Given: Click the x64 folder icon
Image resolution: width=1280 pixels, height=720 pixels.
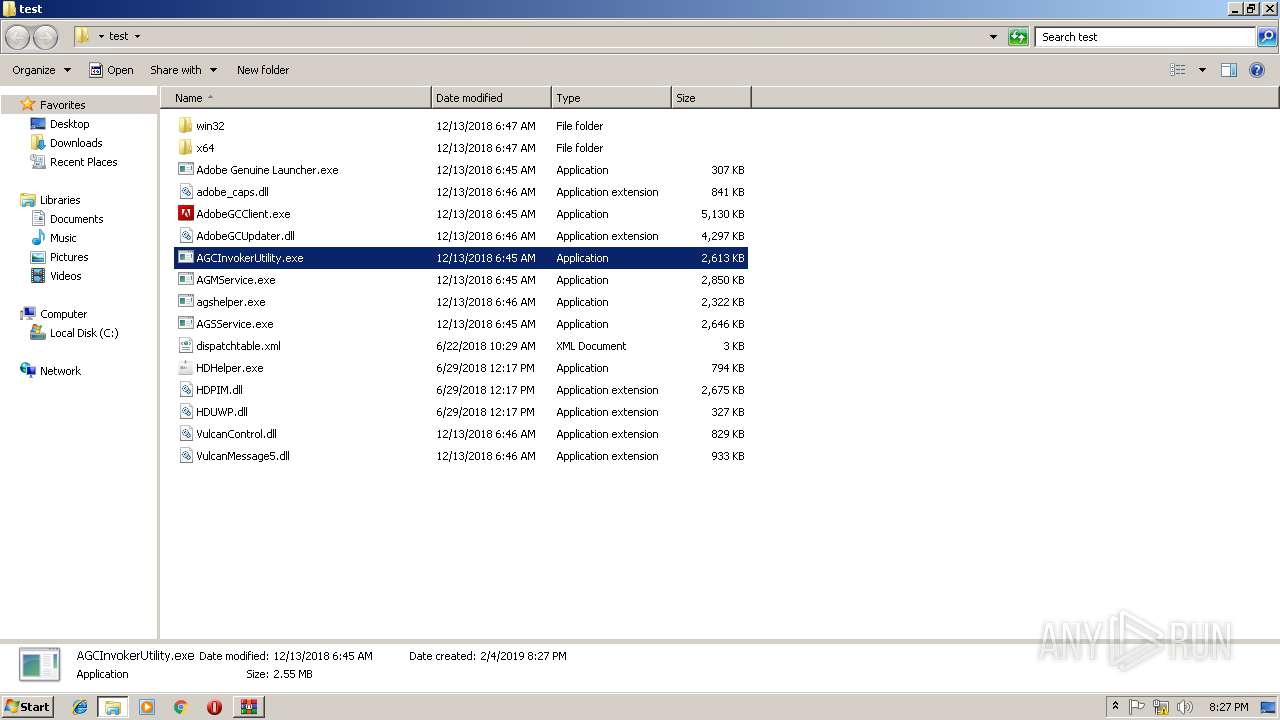Looking at the screenshot, I should point(185,148).
